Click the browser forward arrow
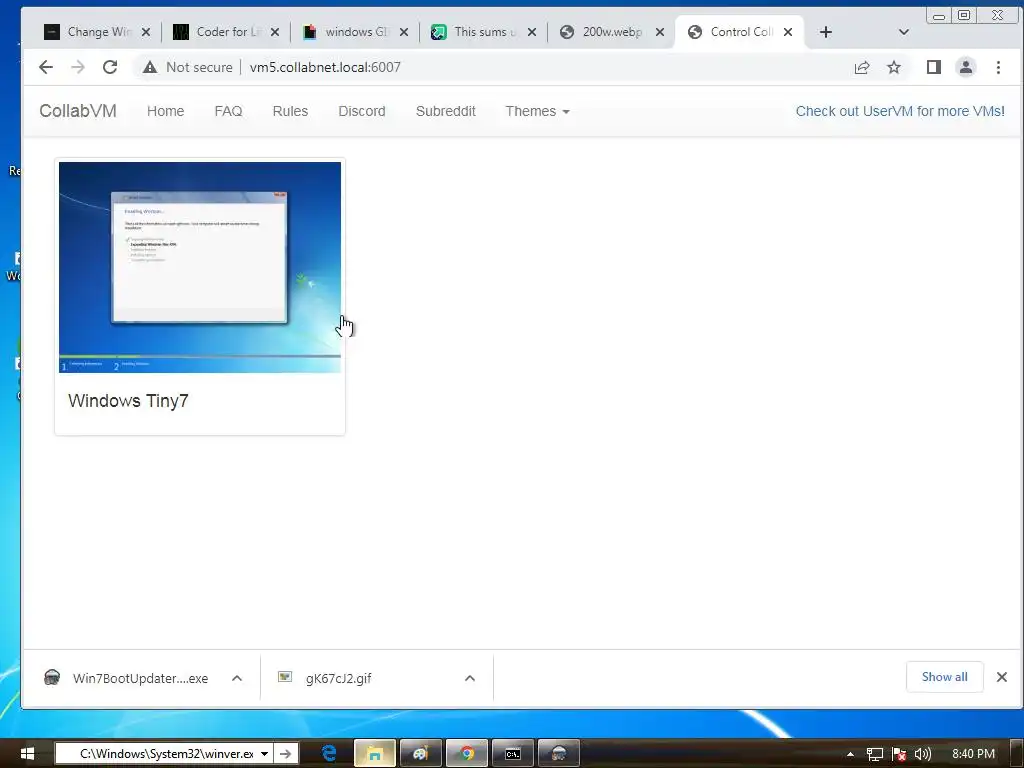 pyautogui.click(x=78, y=67)
